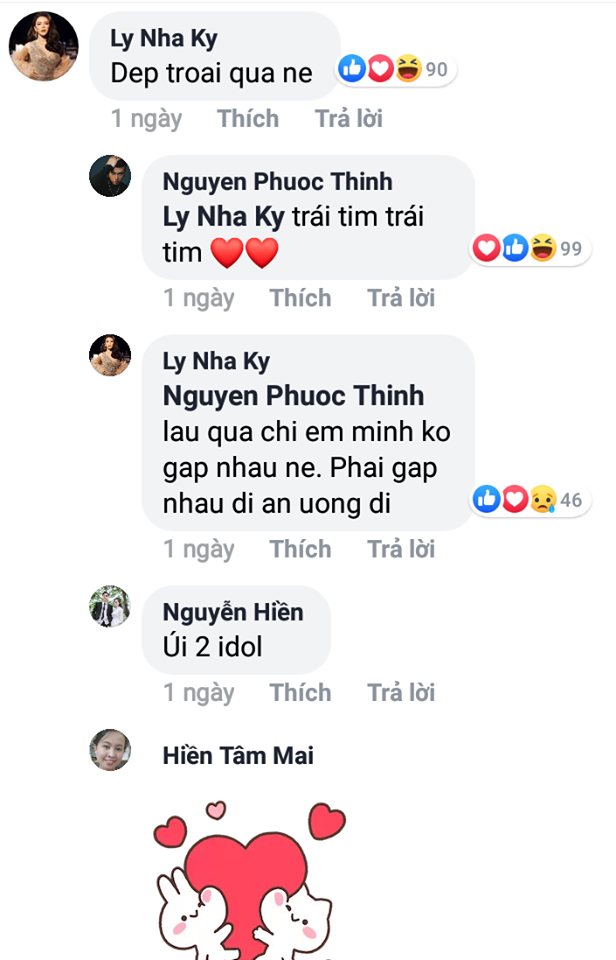Reply to the 'Dep troai qua ne' comment
The width and height of the screenshot is (616, 960).
click(x=349, y=119)
